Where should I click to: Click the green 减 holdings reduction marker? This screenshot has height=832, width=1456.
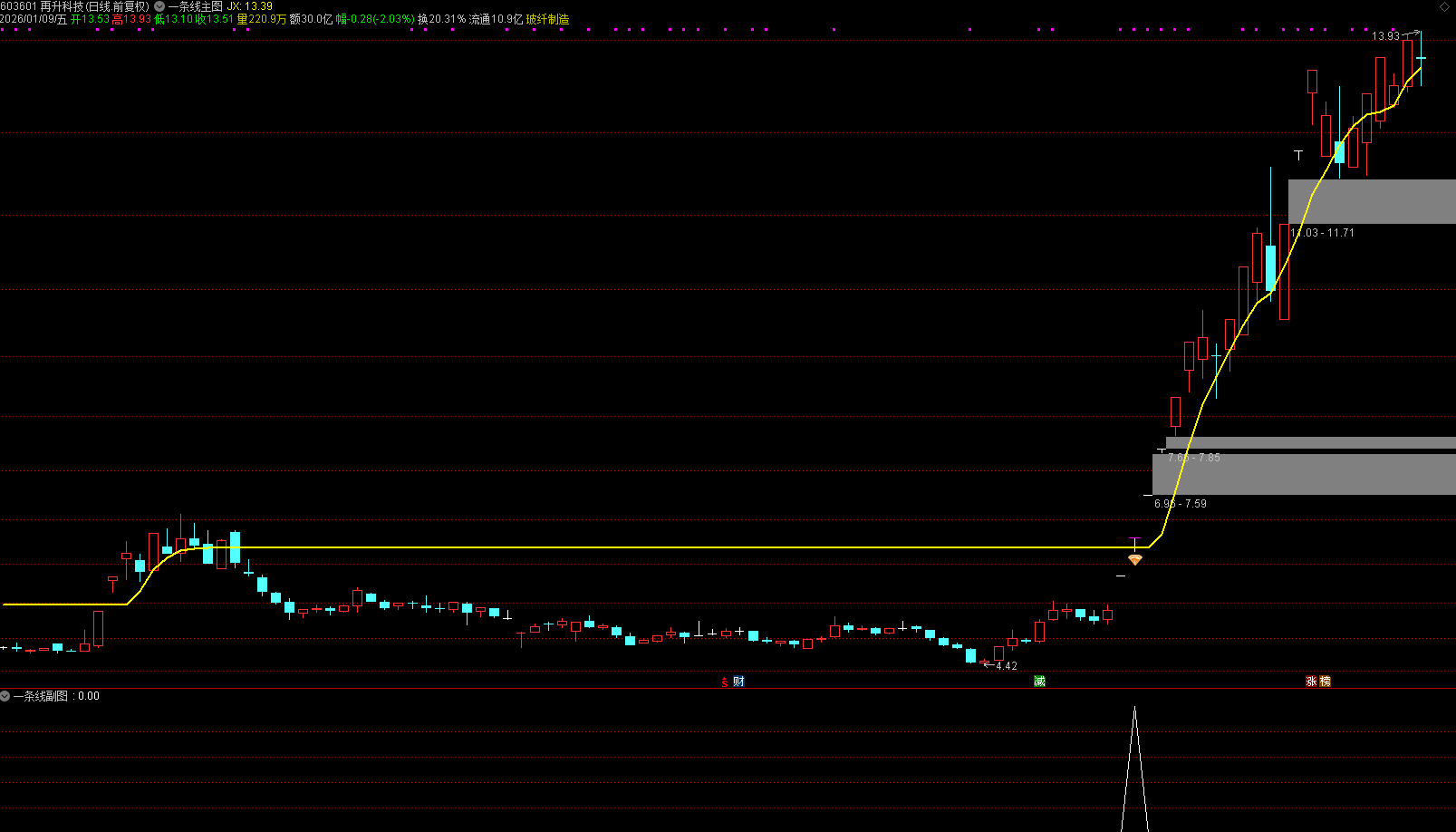(x=1039, y=682)
